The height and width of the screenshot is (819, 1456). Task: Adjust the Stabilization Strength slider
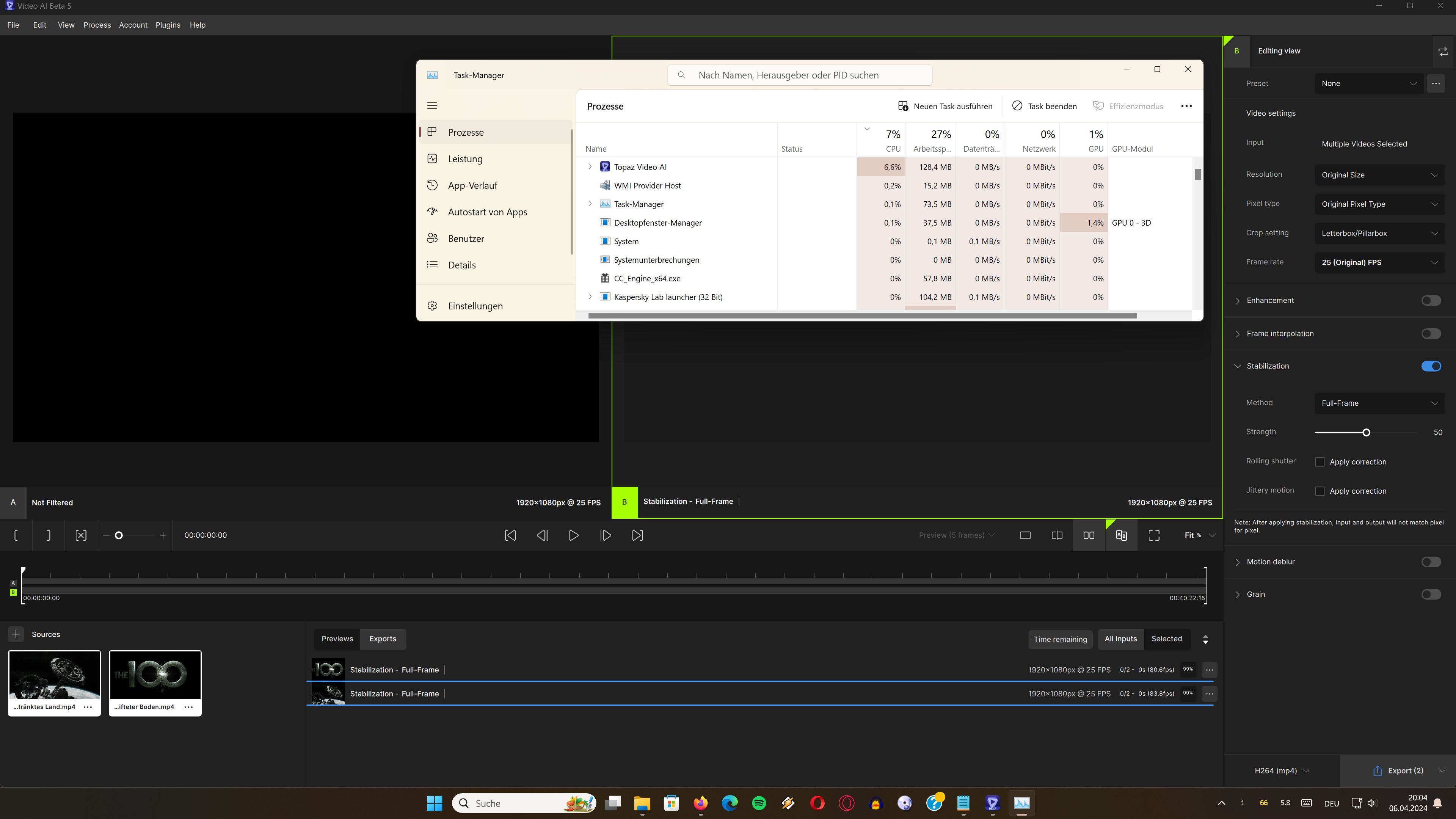tap(1366, 432)
